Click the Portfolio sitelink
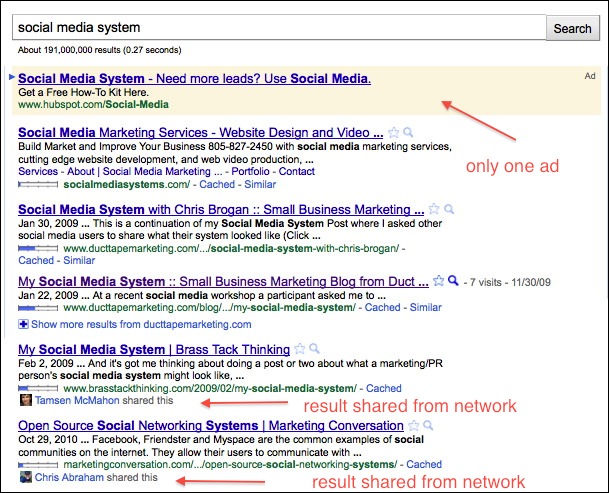Viewport: 609px width, 493px height. 250,171
